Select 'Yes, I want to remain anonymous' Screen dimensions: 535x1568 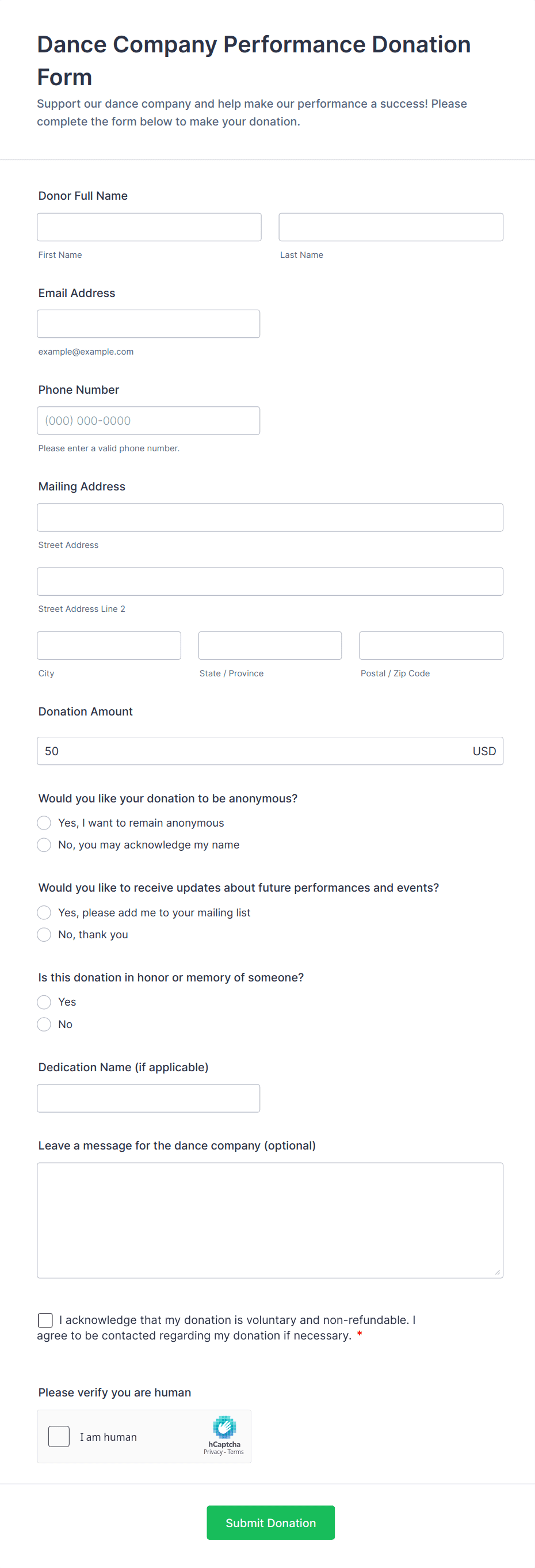[44, 823]
